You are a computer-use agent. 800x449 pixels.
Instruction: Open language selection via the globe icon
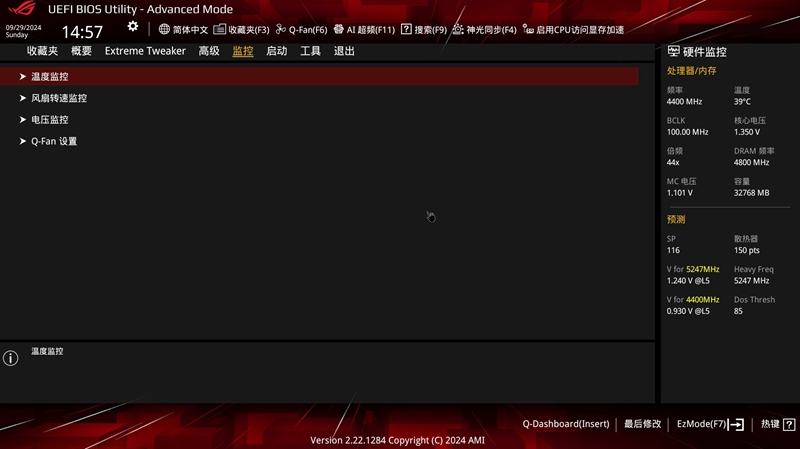click(165, 30)
